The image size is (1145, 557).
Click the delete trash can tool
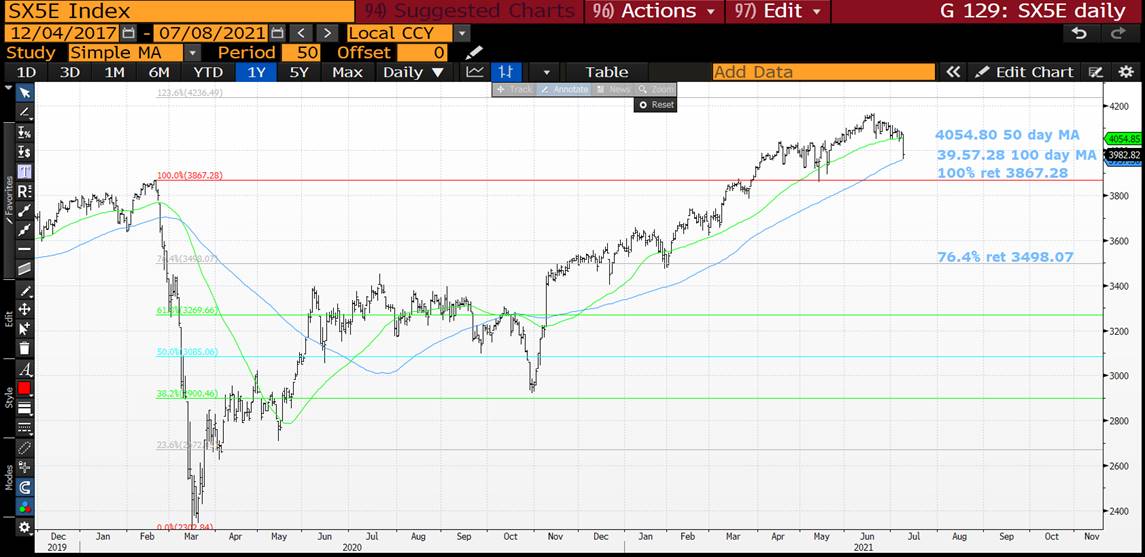(24, 347)
